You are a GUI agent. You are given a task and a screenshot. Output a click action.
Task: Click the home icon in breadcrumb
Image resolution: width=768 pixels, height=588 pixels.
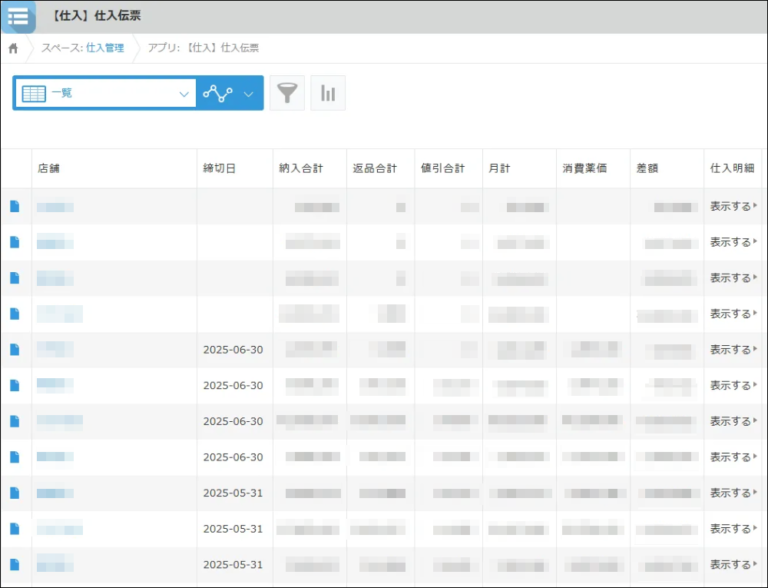pos(13,48)
